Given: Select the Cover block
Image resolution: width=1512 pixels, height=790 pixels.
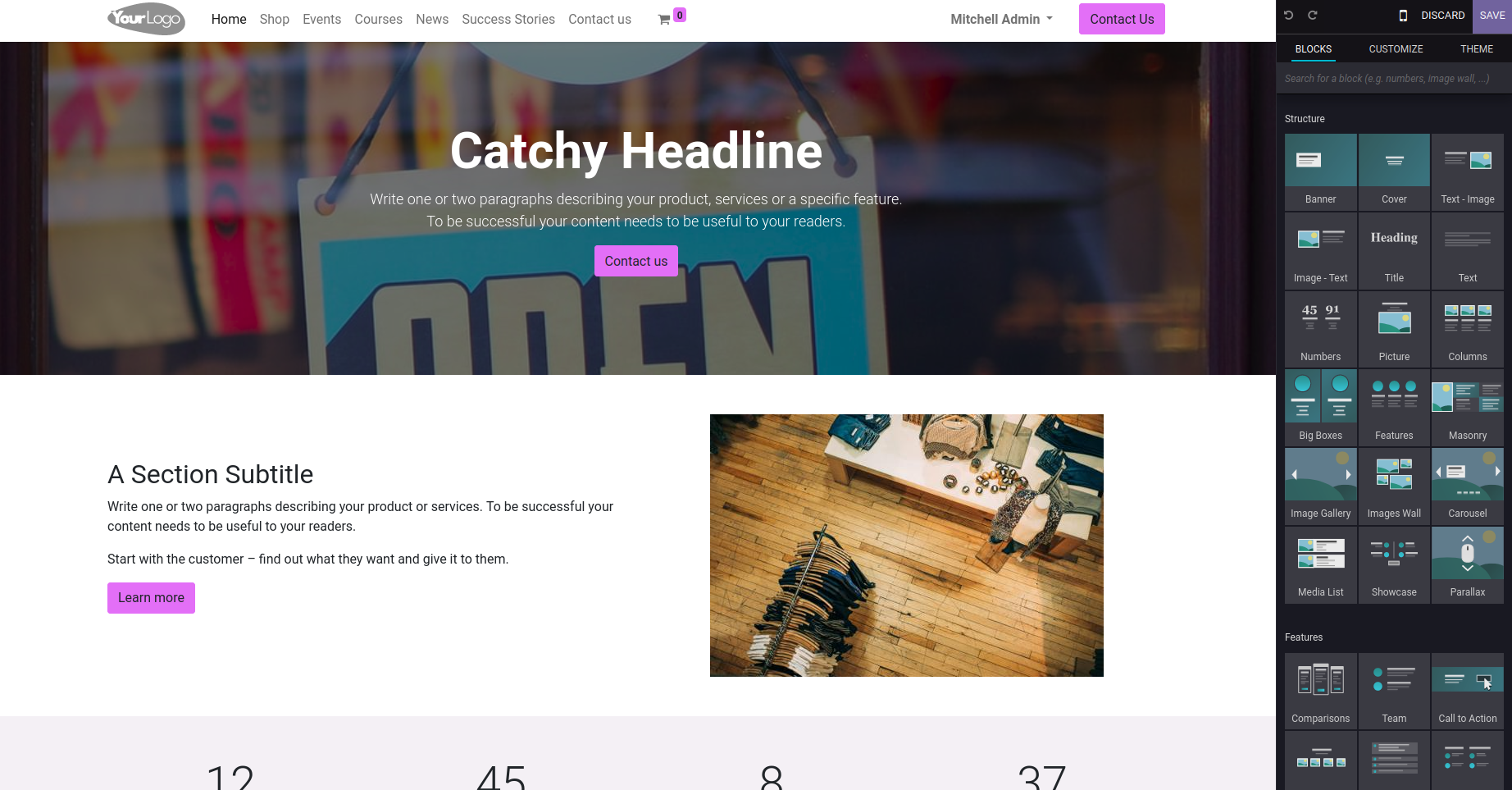Looking at the screenshot, I should [1394, 171].
